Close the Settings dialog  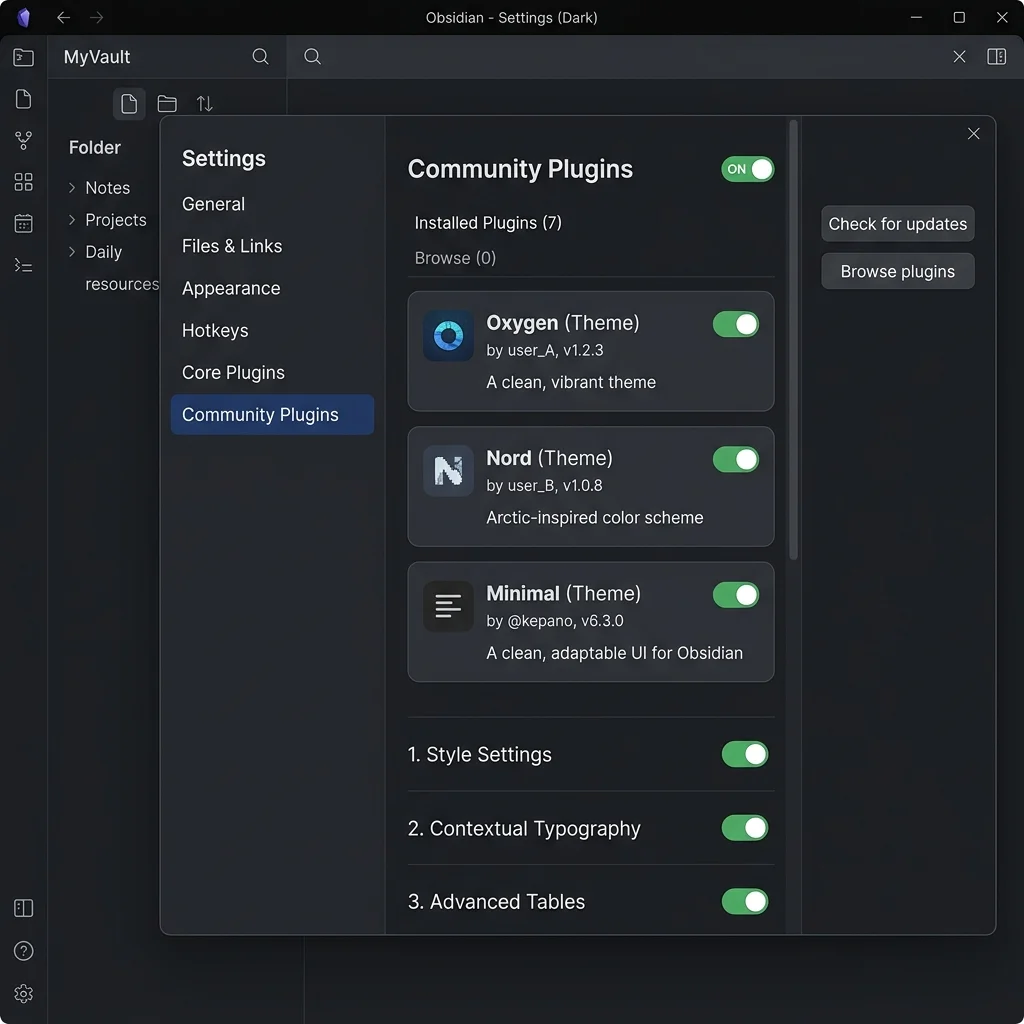[974, 134]
